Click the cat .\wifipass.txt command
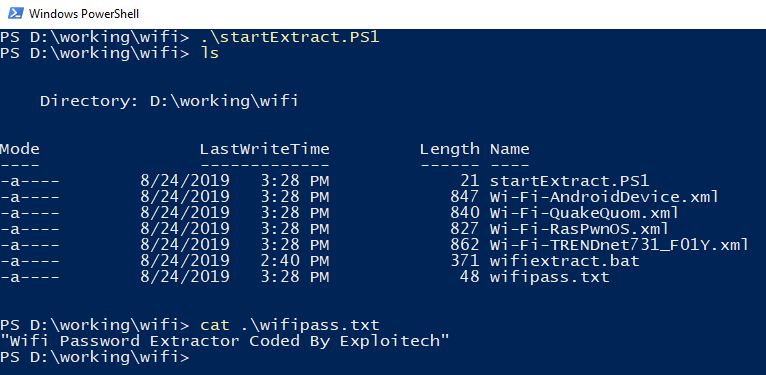The height and width of the screenshot is (375, 766). [x=289, y=325]
